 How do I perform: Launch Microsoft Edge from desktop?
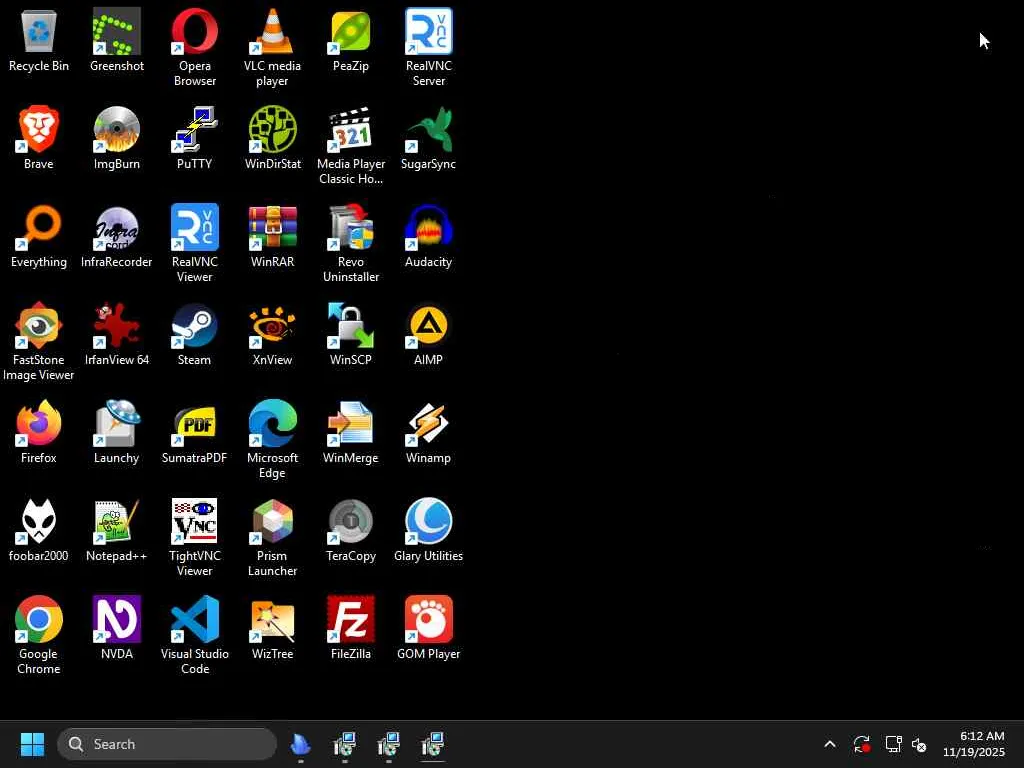point(272,440)
